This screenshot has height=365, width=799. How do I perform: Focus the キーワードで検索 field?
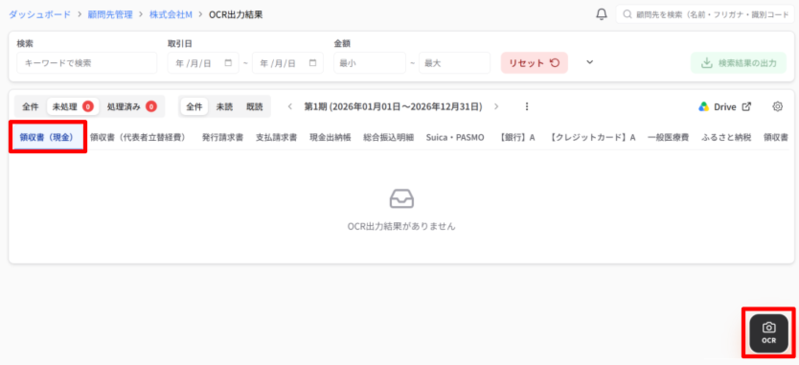(87, 63)
